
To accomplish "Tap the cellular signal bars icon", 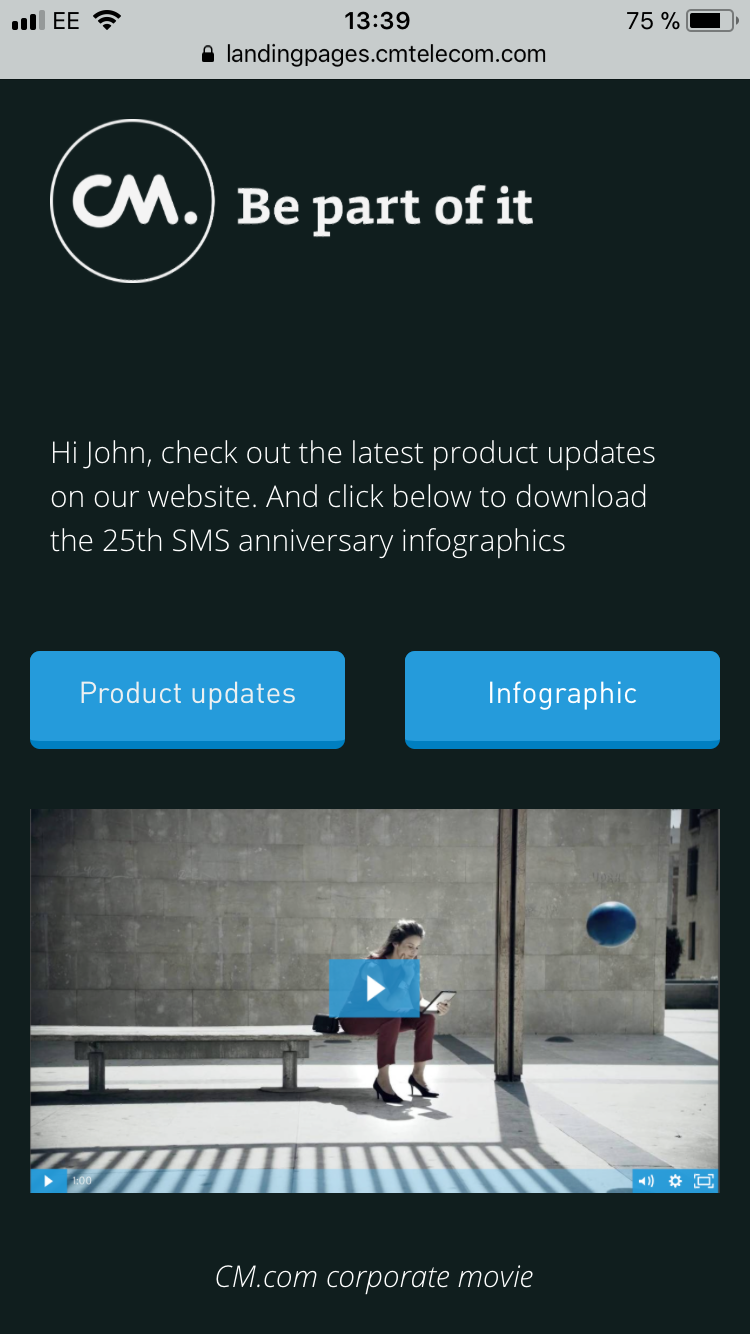I will click(x=29, y=21).
